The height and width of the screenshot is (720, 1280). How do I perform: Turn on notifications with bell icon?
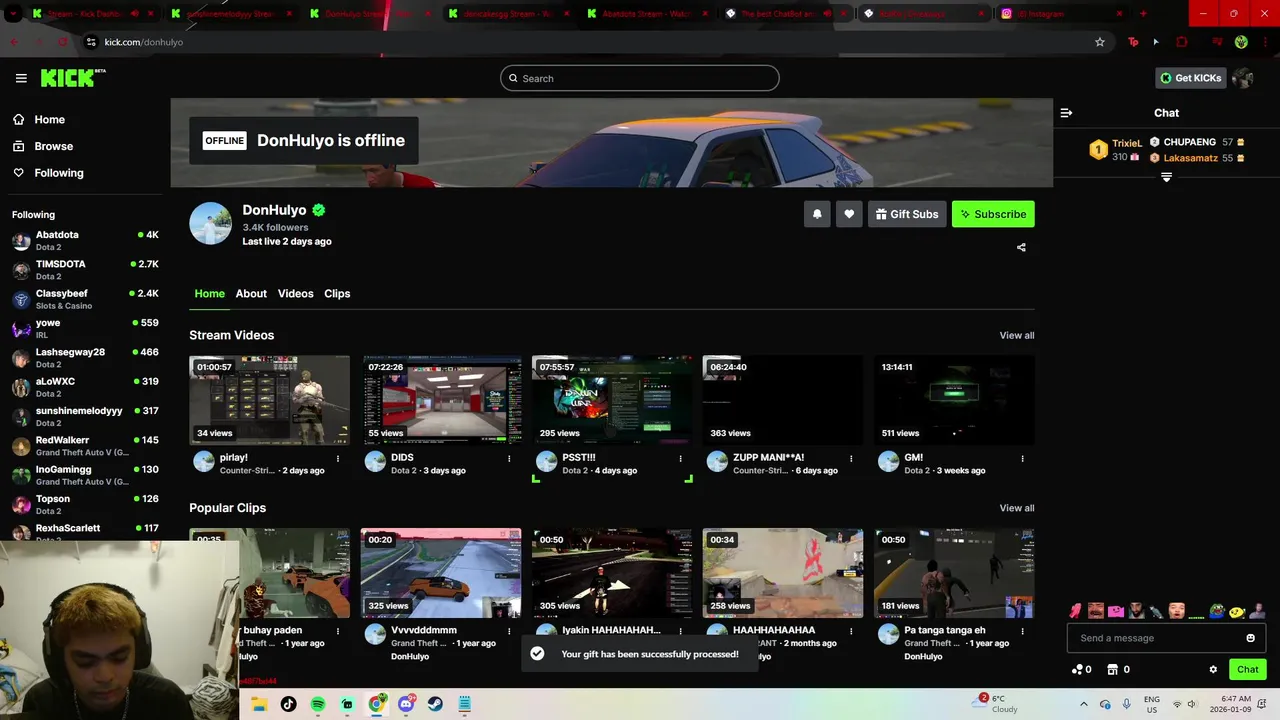pos(817,214)
